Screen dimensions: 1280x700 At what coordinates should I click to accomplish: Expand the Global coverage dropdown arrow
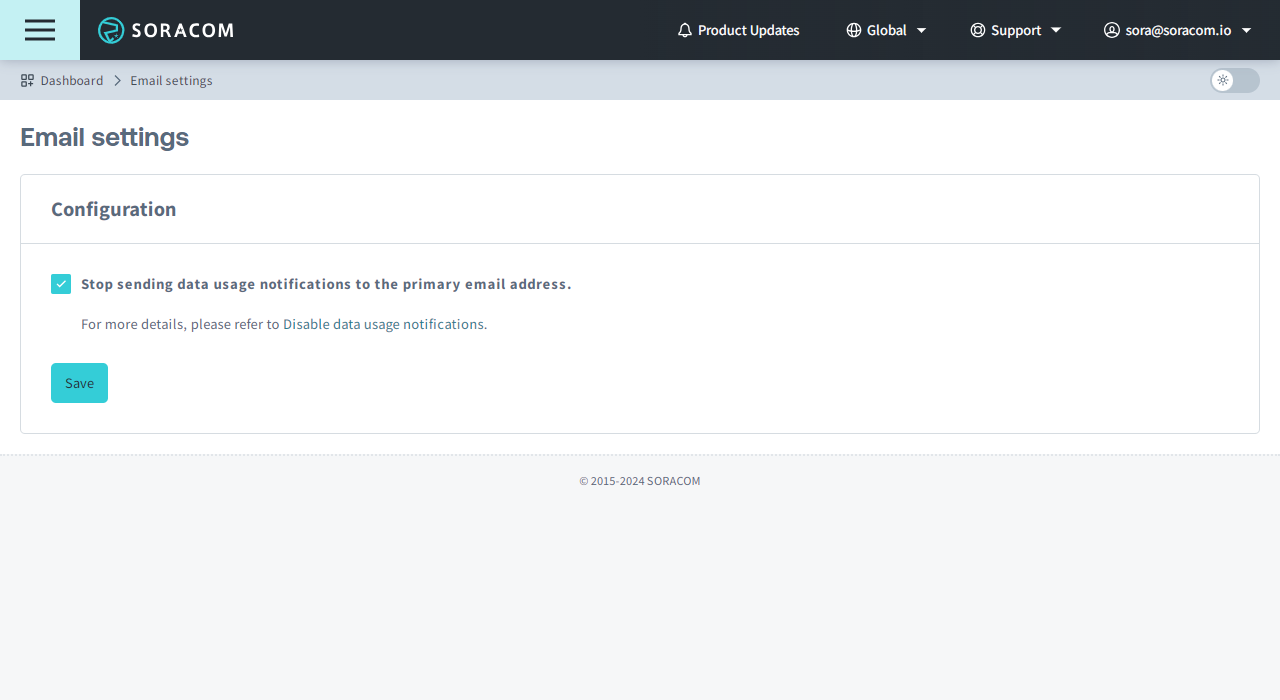point(922,30)
